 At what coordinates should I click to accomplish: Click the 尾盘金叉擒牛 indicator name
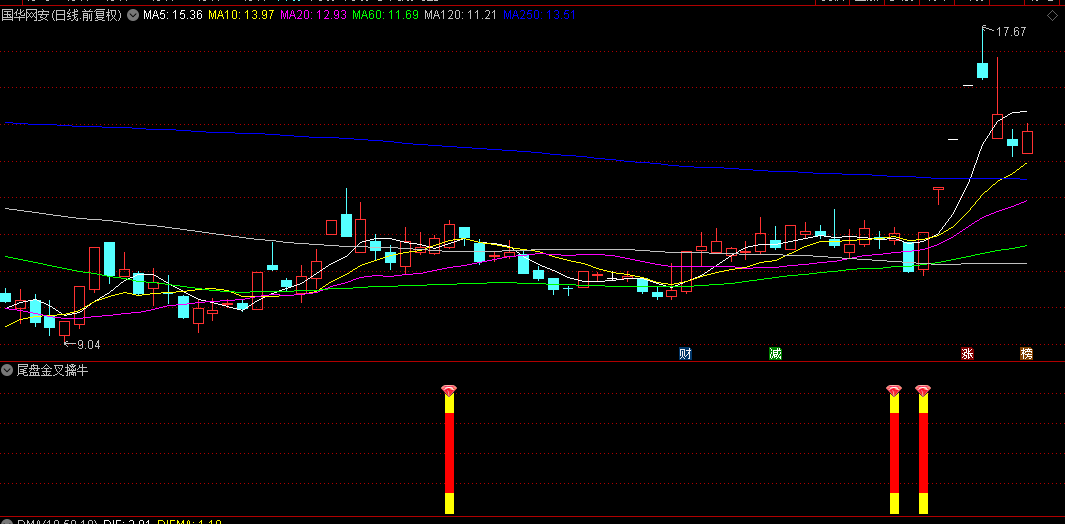click(52, 370)
